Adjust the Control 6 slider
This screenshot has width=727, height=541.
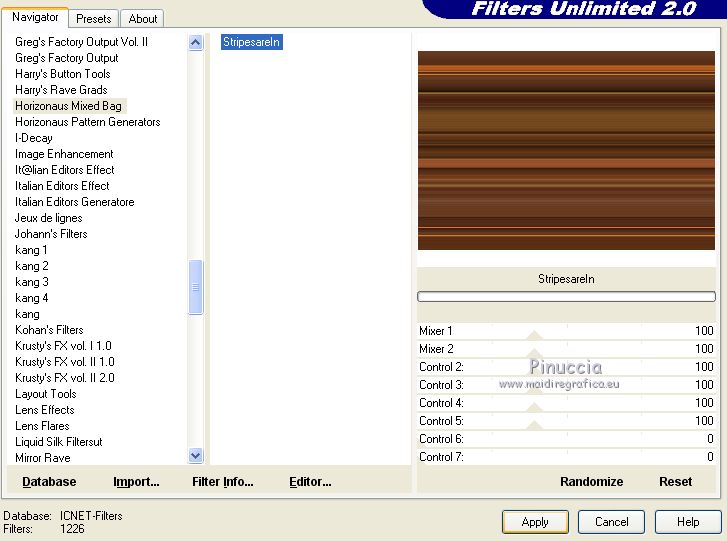point(566,439)
